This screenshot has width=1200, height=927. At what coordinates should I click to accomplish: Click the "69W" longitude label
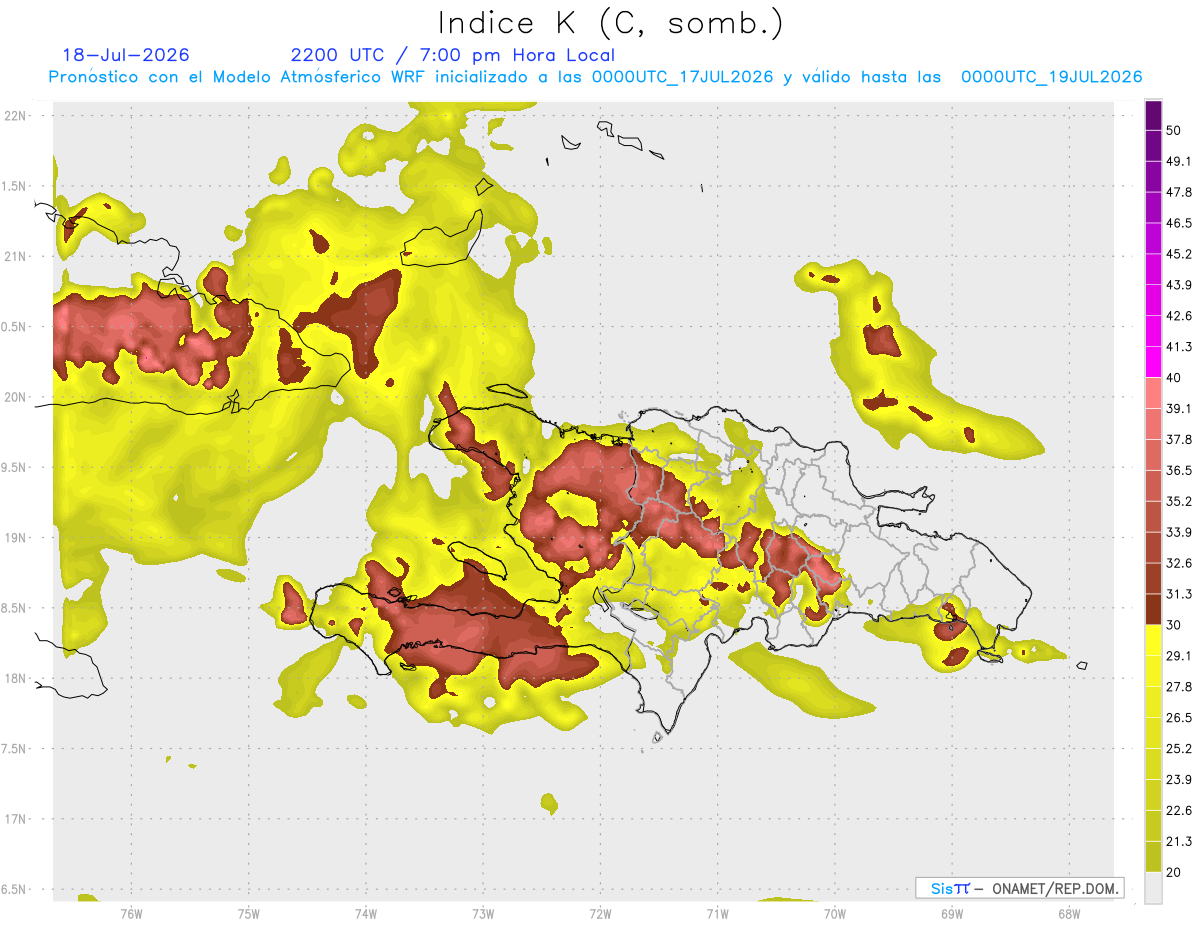pos(952,913)
